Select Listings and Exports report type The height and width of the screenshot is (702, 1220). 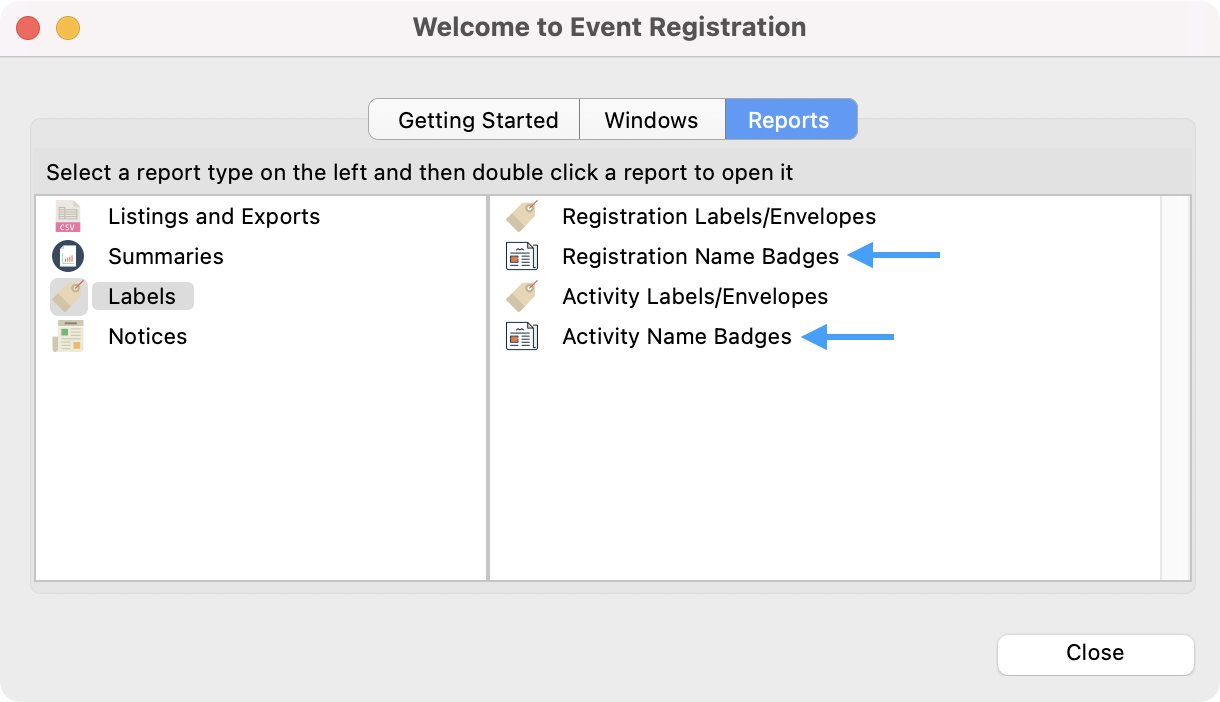click(214, 217)
